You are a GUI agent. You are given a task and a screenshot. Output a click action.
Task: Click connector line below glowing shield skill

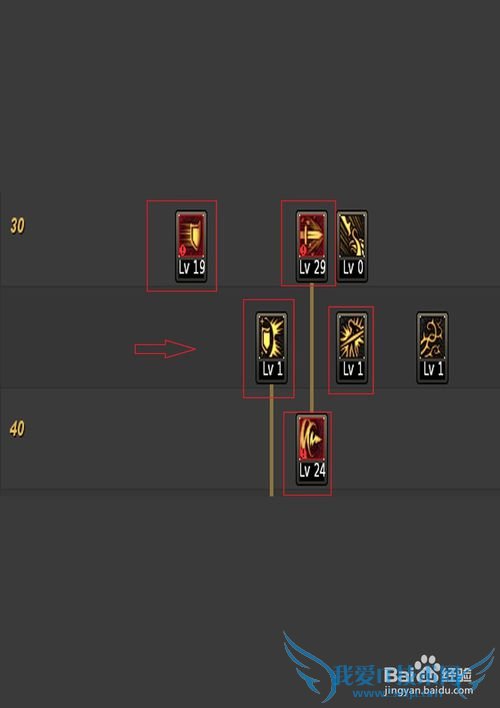271,440
